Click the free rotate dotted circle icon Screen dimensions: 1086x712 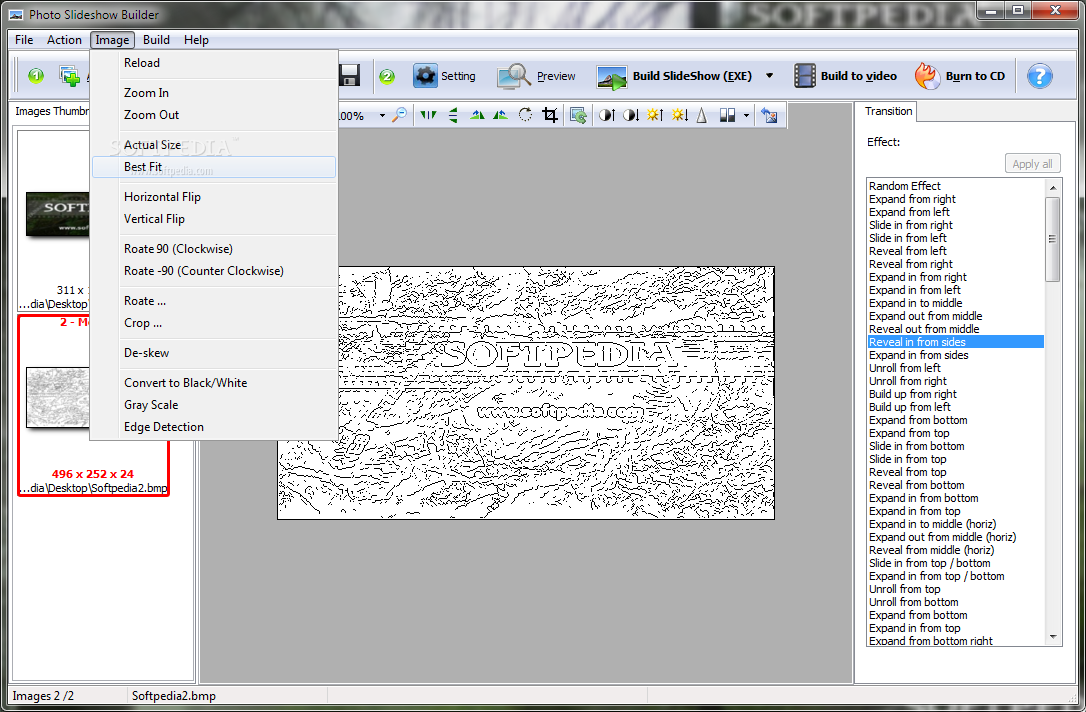(526, 115)
